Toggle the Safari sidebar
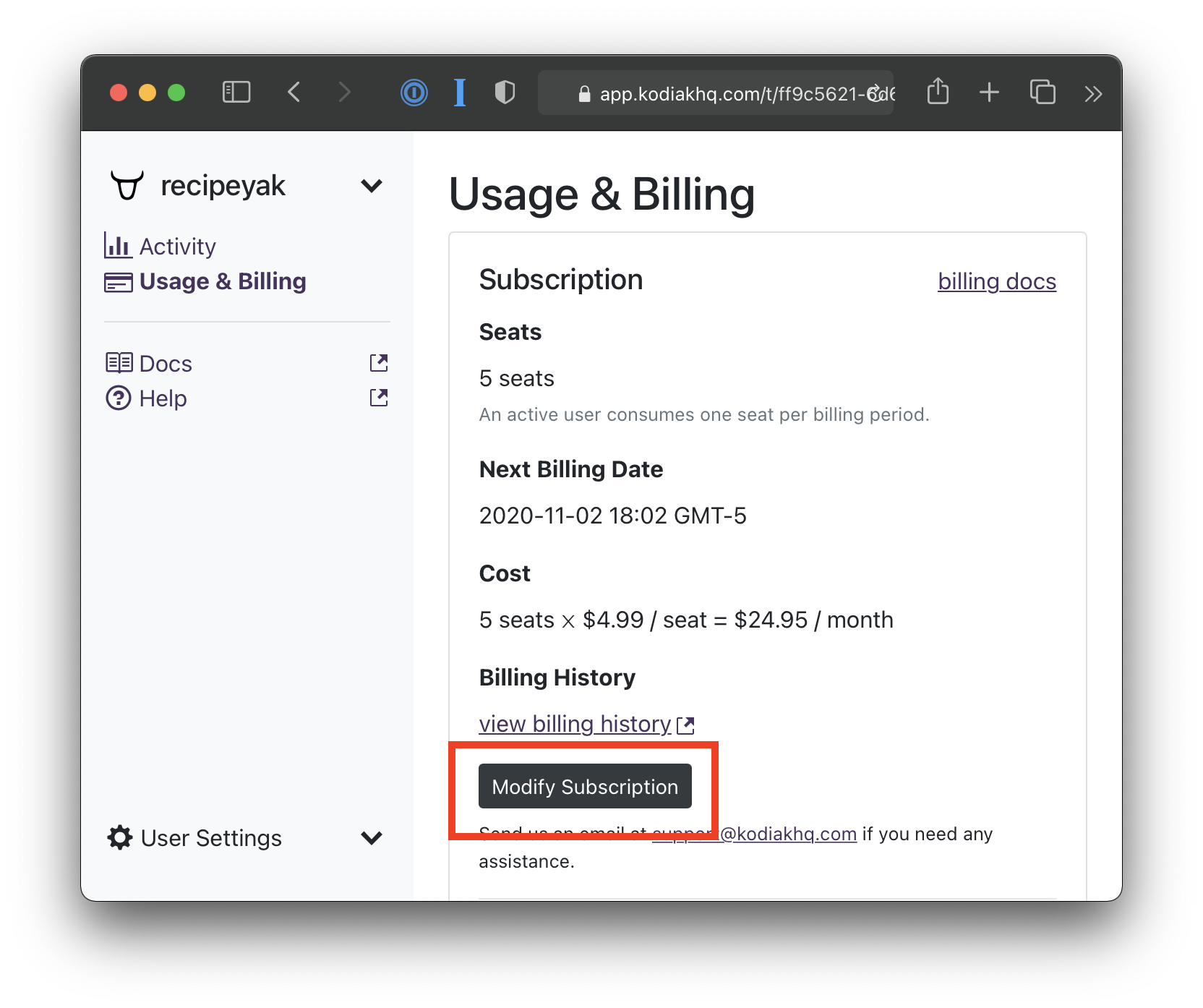The image size is (1203, 1008). 236,93
